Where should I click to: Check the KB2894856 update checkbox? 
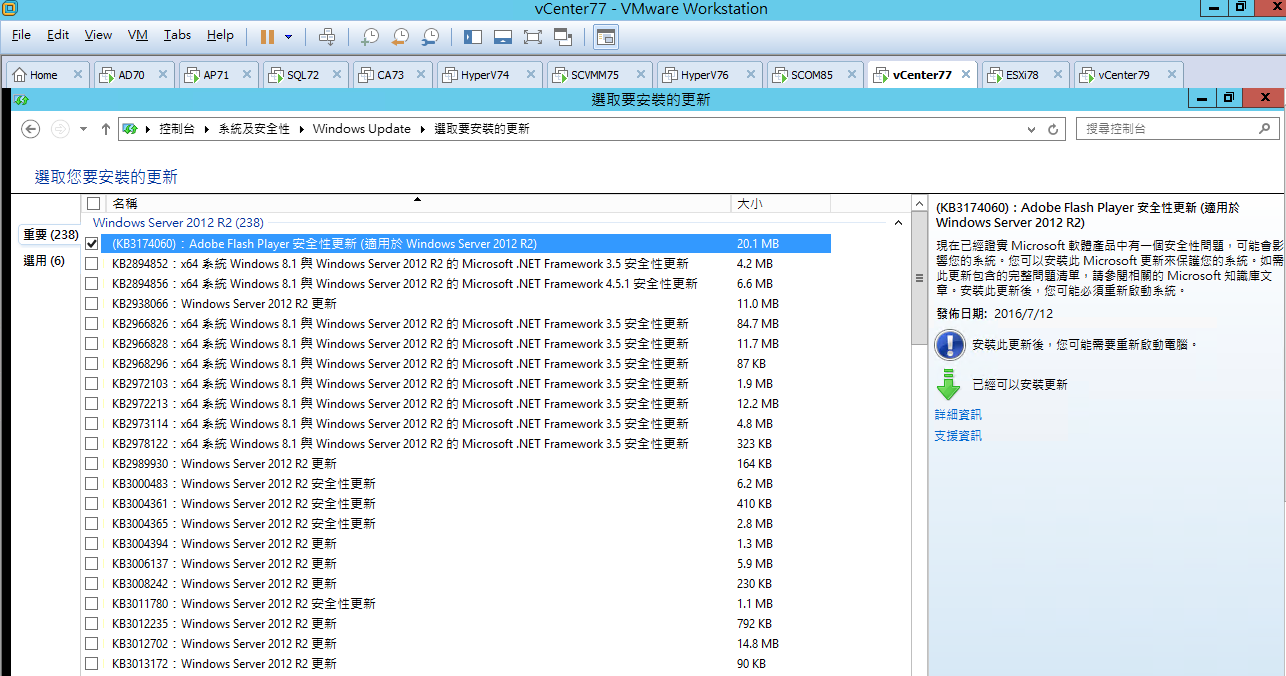point(92,284)
